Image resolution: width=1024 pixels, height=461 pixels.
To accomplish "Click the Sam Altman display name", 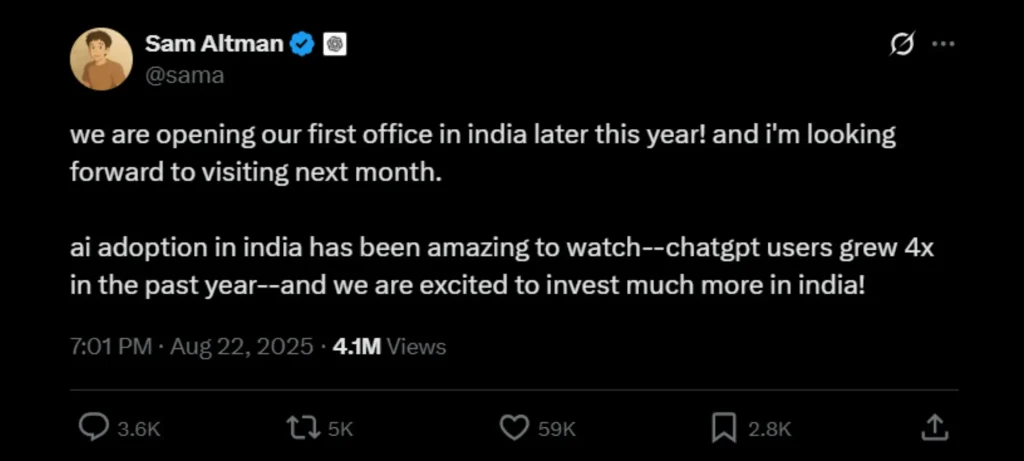I will coord(214,44).
